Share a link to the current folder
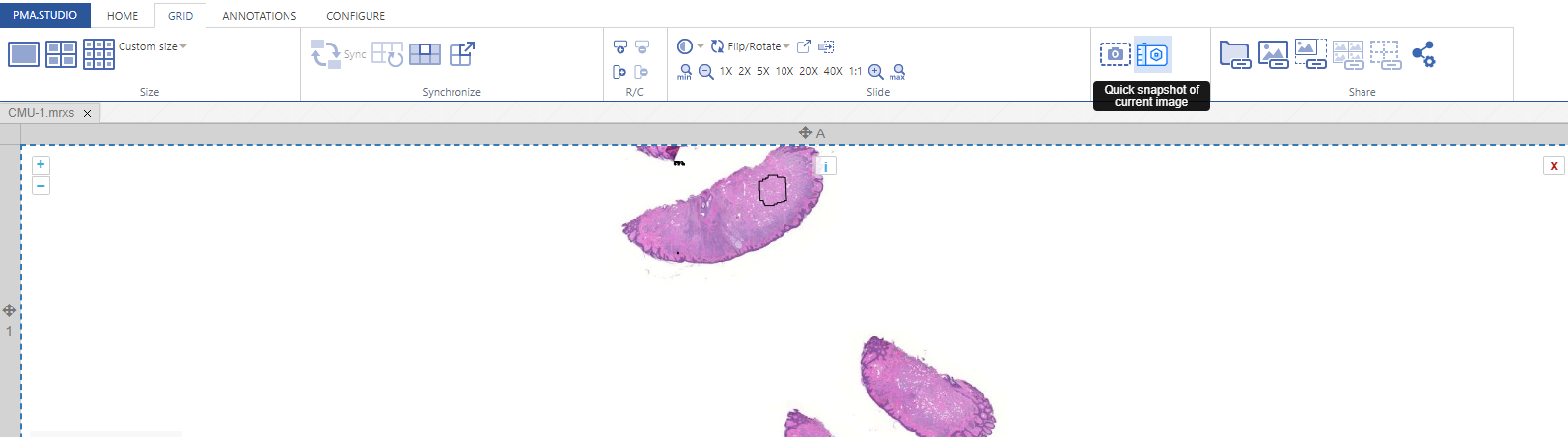Image resolution: width=1568 pixels, height=437 pixels. tap(1235, 54)
